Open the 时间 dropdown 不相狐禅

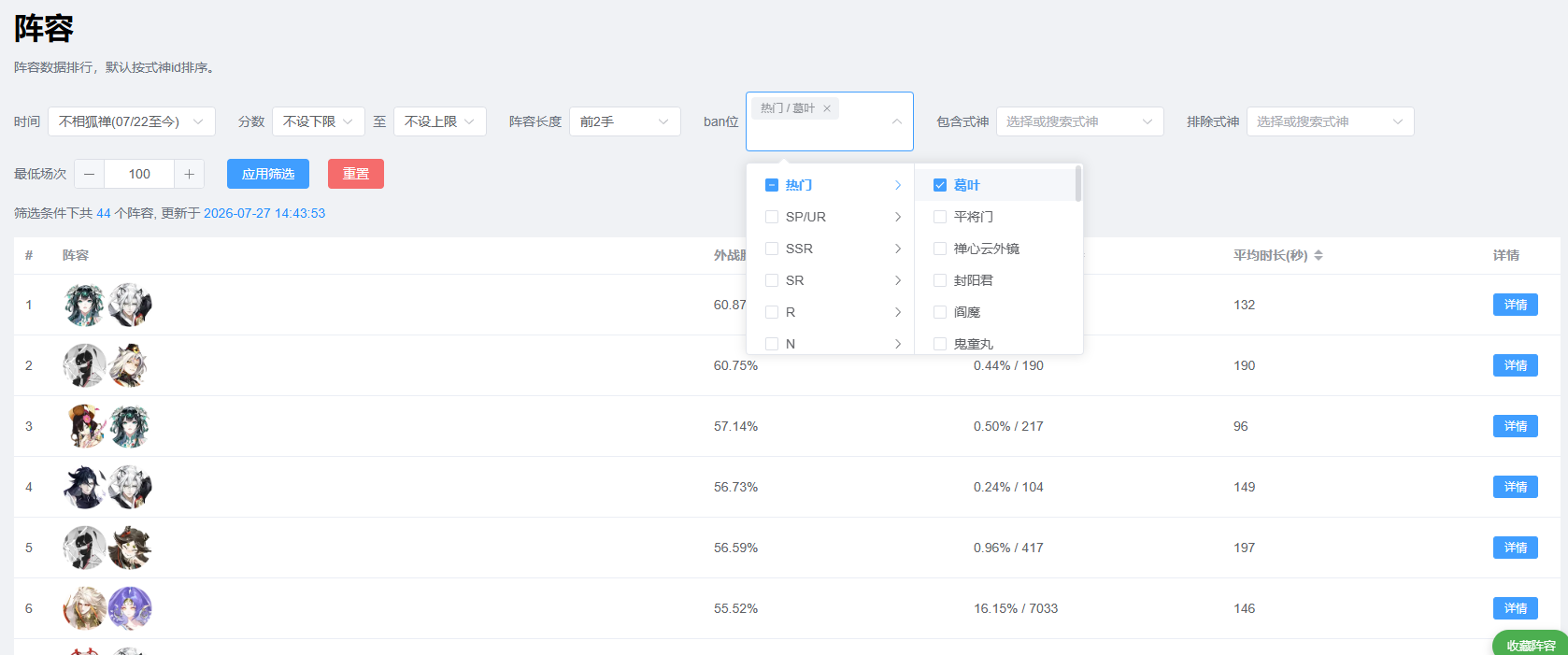(x=132, y=121)
